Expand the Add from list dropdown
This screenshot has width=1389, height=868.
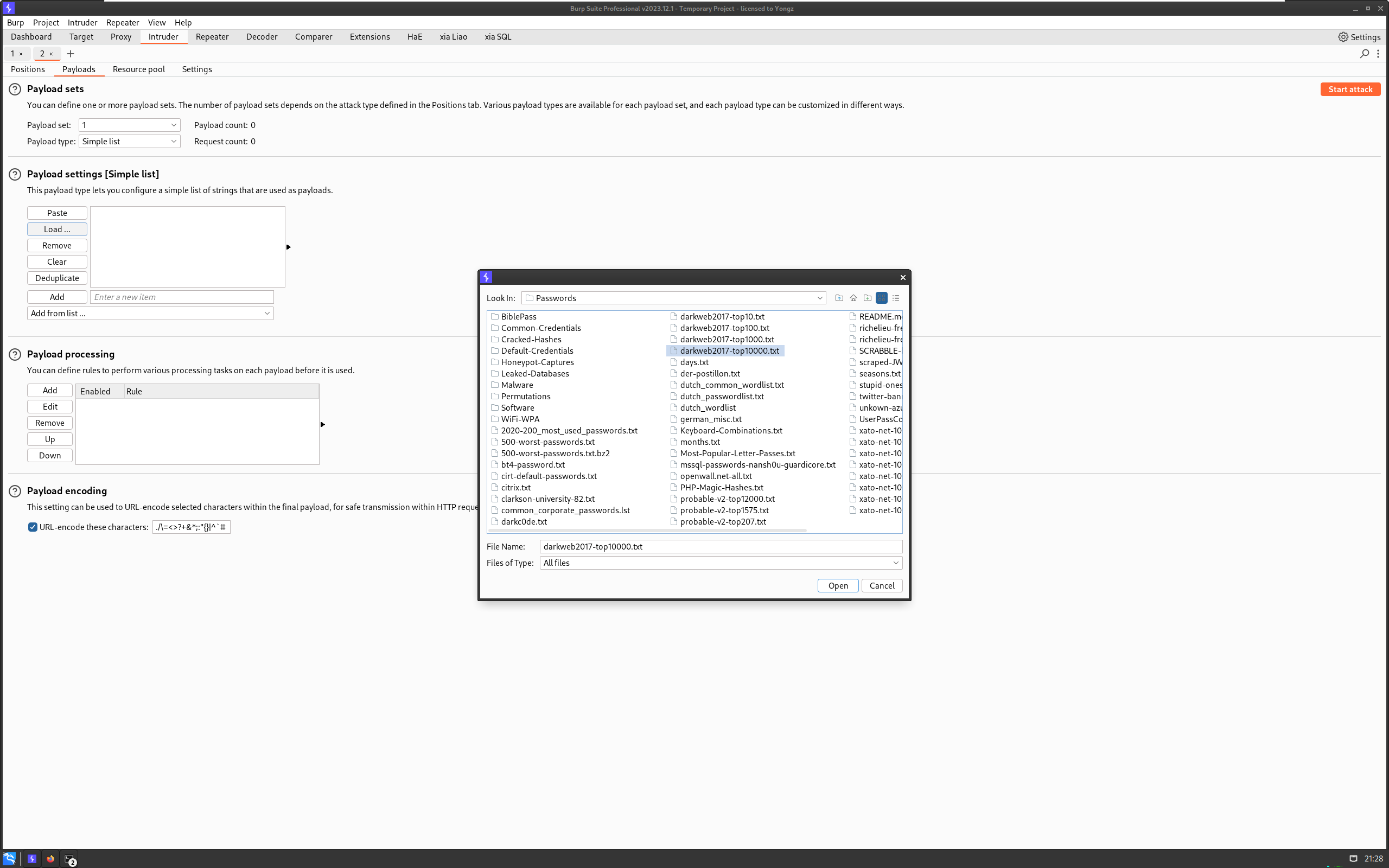pyautogui.click(x=150, y=314)
